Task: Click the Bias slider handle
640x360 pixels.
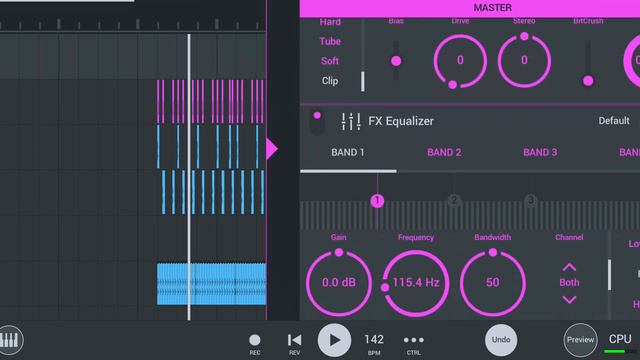Action: click(396, 61)
